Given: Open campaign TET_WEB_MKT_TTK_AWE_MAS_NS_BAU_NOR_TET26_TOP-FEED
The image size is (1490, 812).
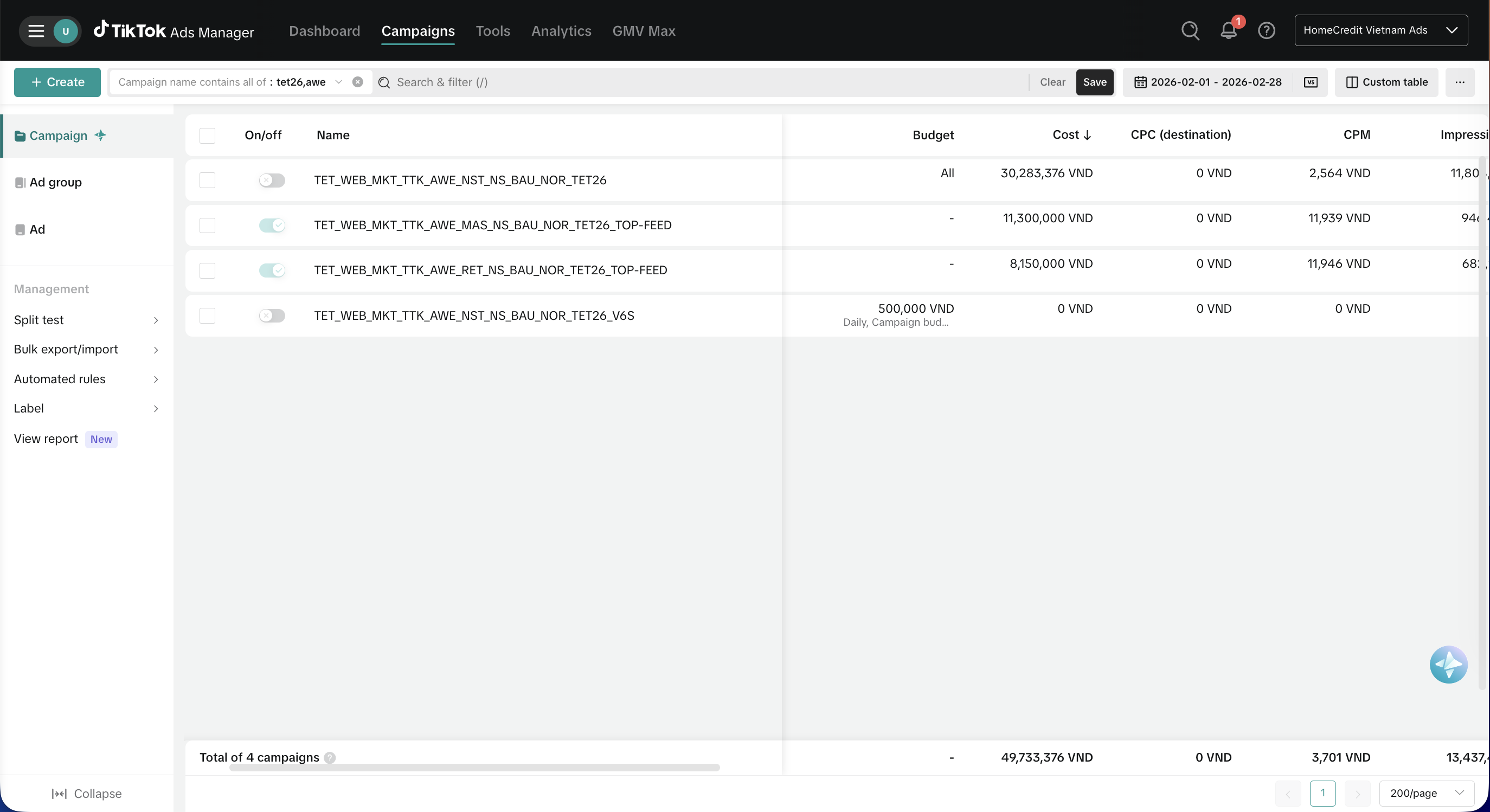Looking at the screenshot, I should [x=493, y=225].
